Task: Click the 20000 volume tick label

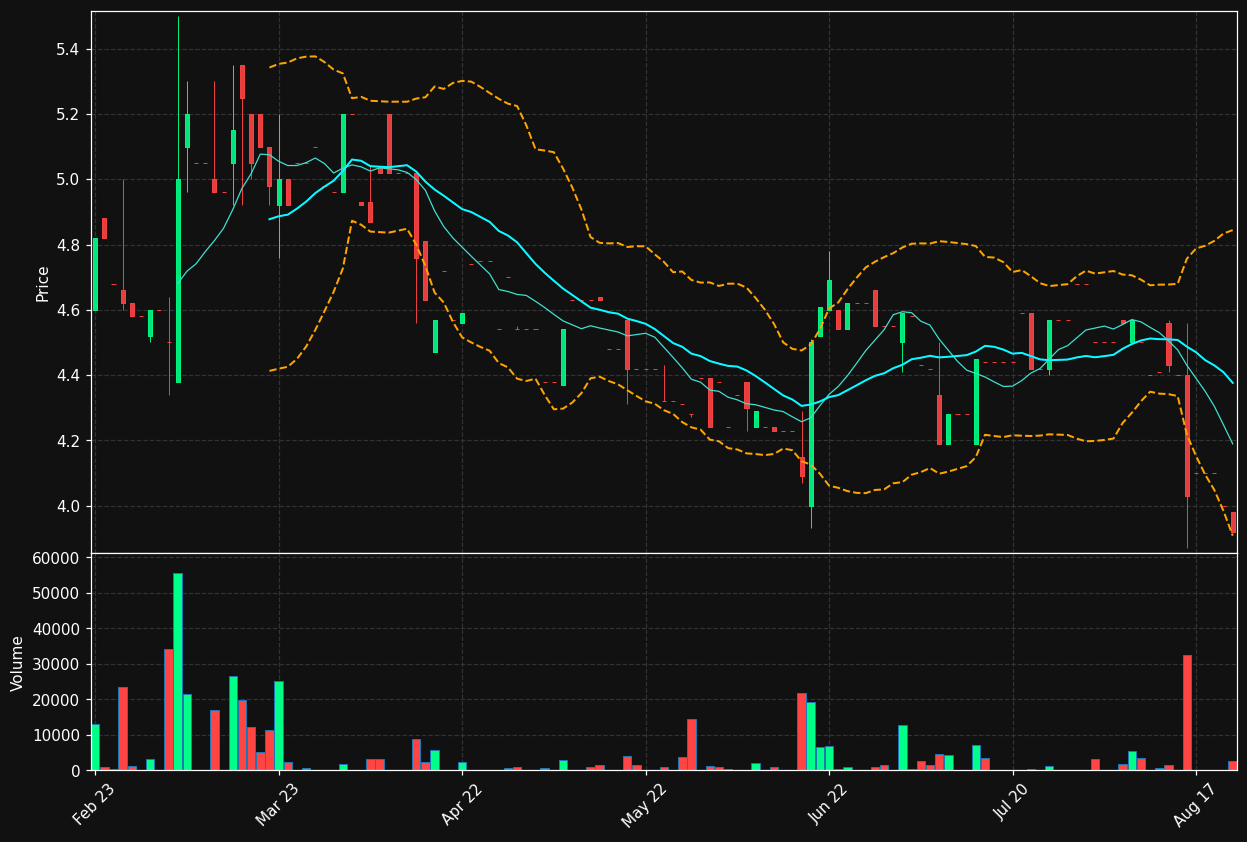Action: point(58,700)
